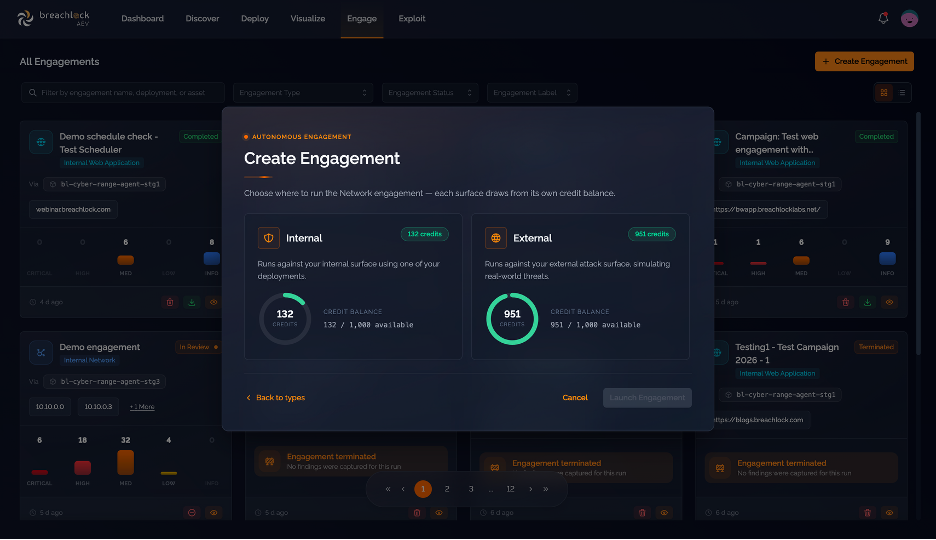This screenshot has height=540, width=936.
Task: Click the search magnifier icon
Action: [32, 92]
